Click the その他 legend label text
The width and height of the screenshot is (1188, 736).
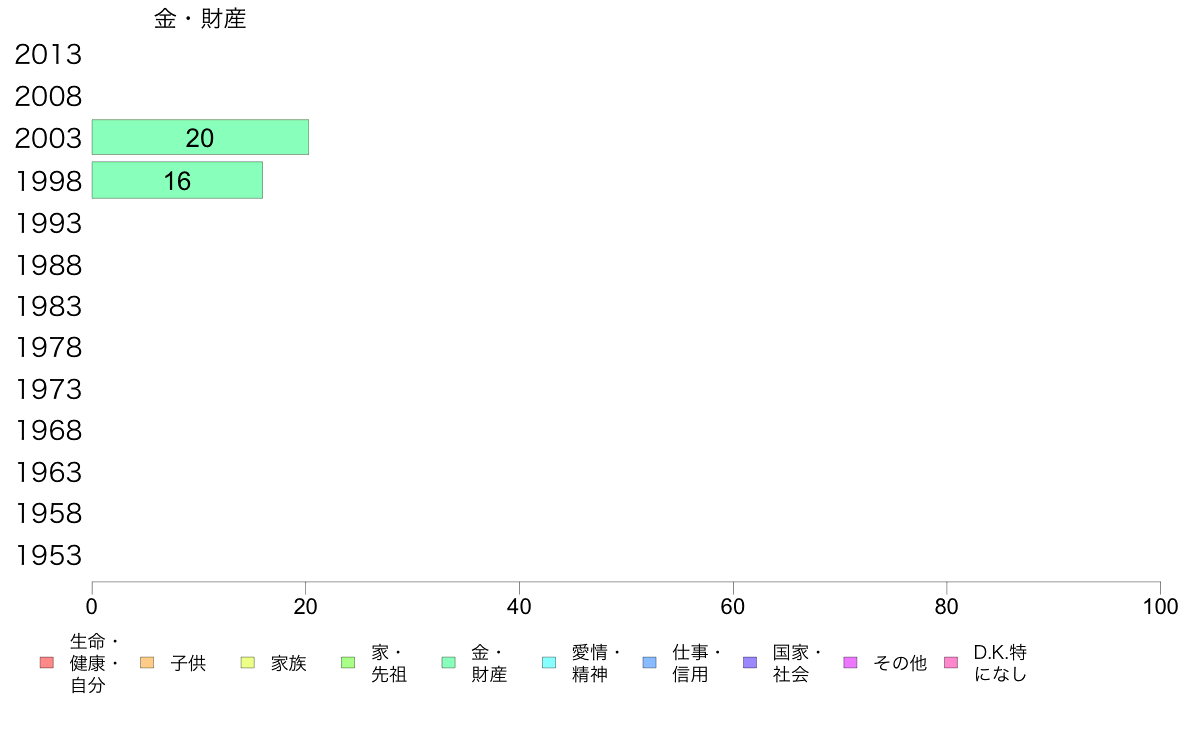coord(900,663)
